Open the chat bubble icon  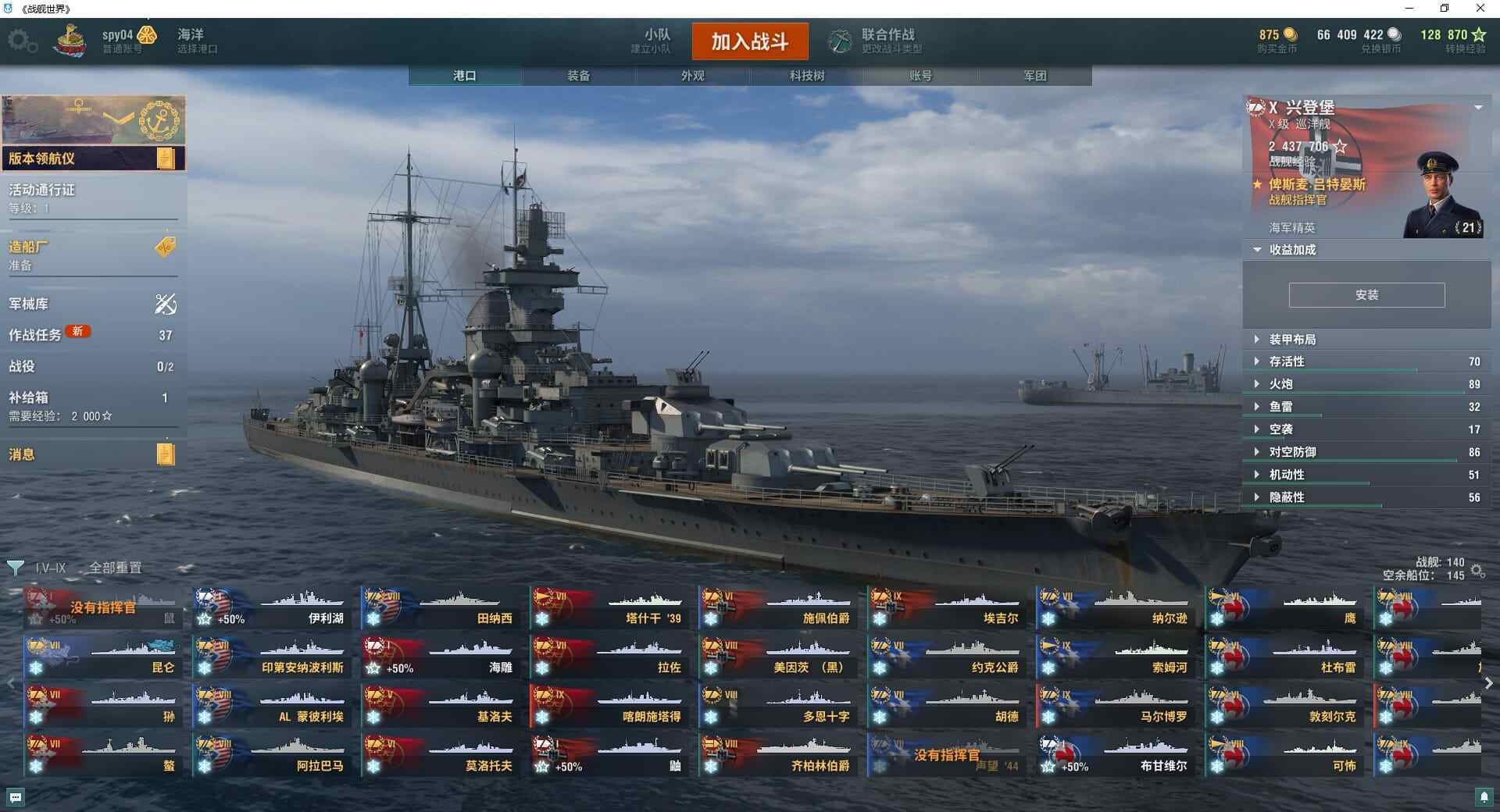click(16, 797)
